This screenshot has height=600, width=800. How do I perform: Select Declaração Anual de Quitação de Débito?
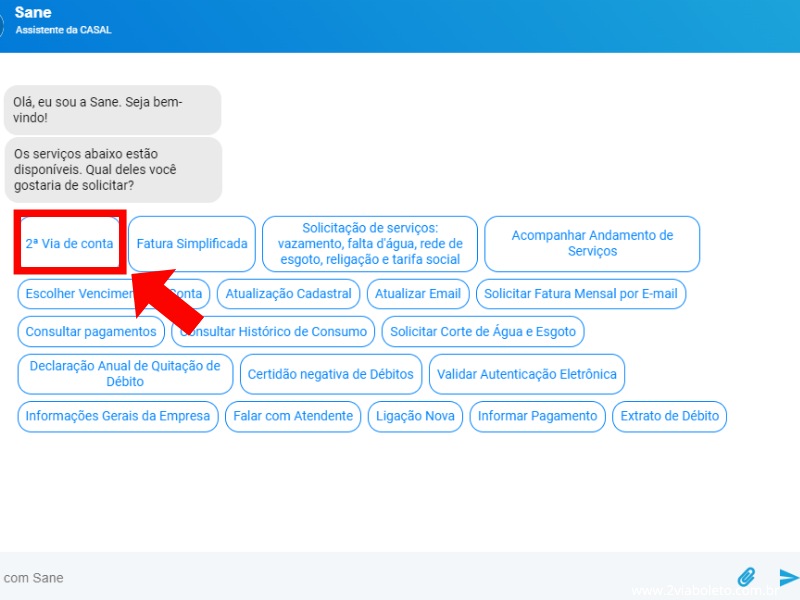point(125,374)
